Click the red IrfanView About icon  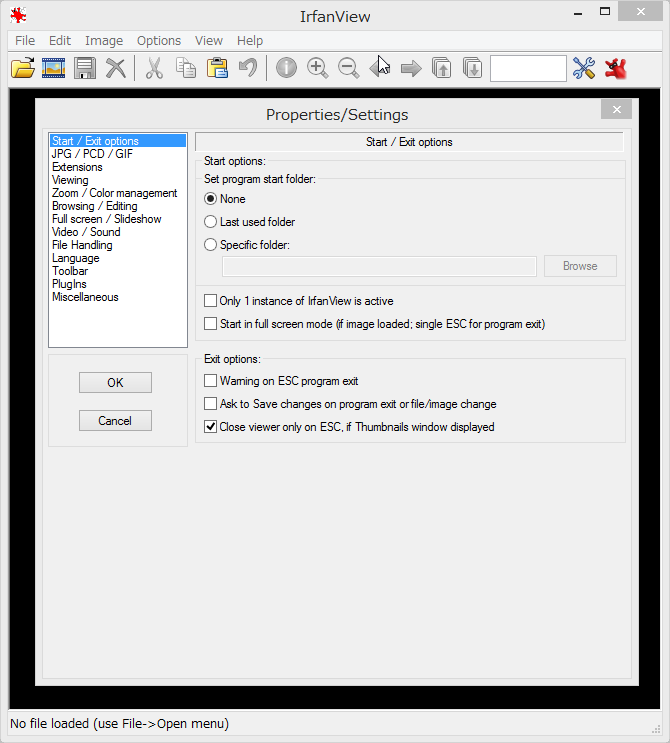[x=616, y=68]
